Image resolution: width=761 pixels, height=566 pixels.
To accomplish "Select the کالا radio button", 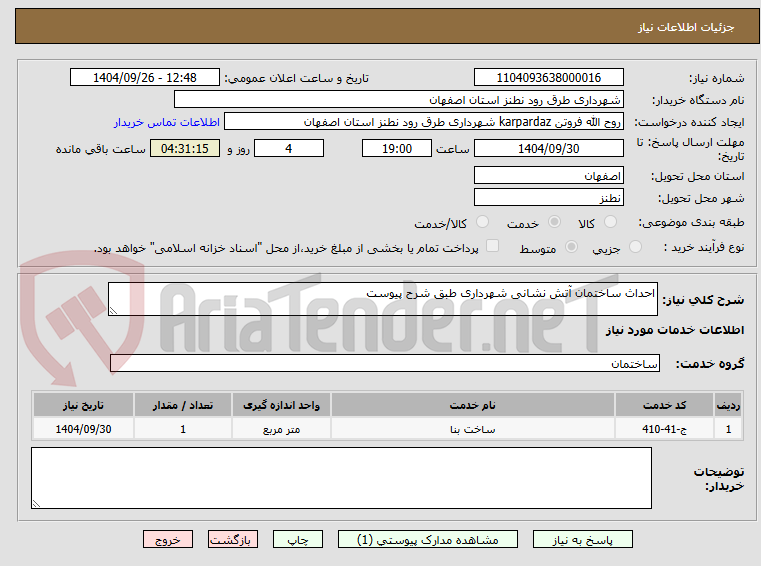I will click(x=610, y=222).
